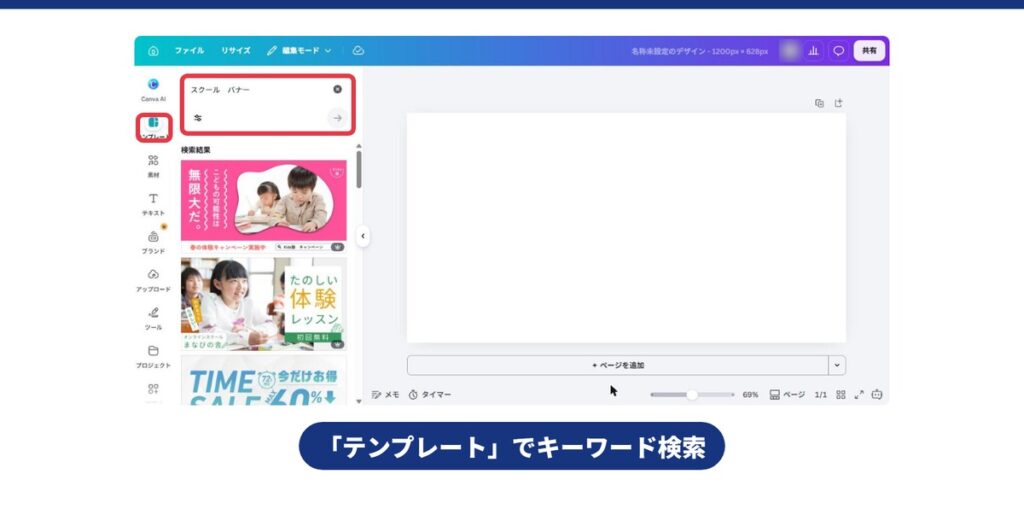
Task: Open the ページ pages view
Action: tap(787, 395)
